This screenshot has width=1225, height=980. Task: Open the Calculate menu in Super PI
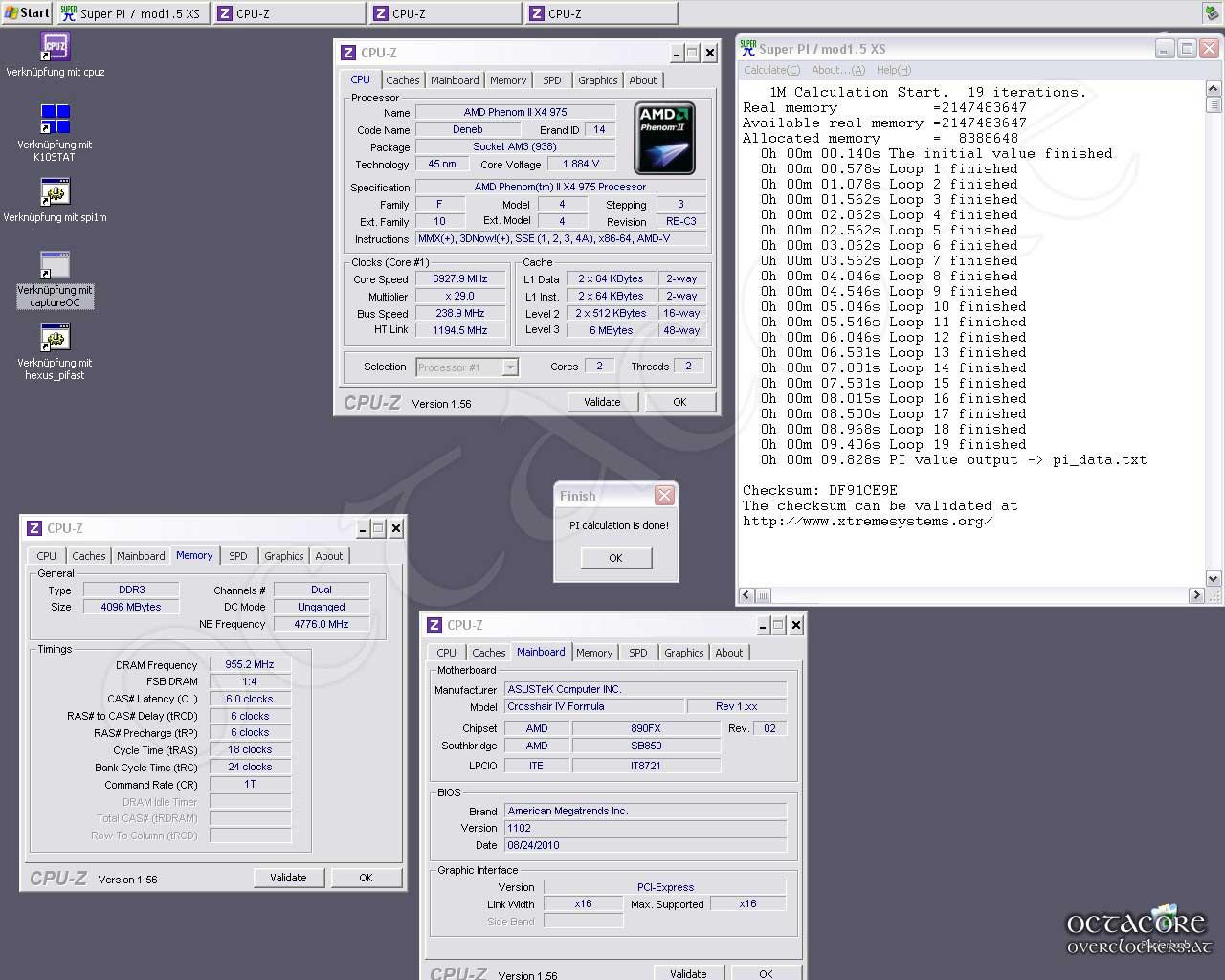click(x=771, y=70)
